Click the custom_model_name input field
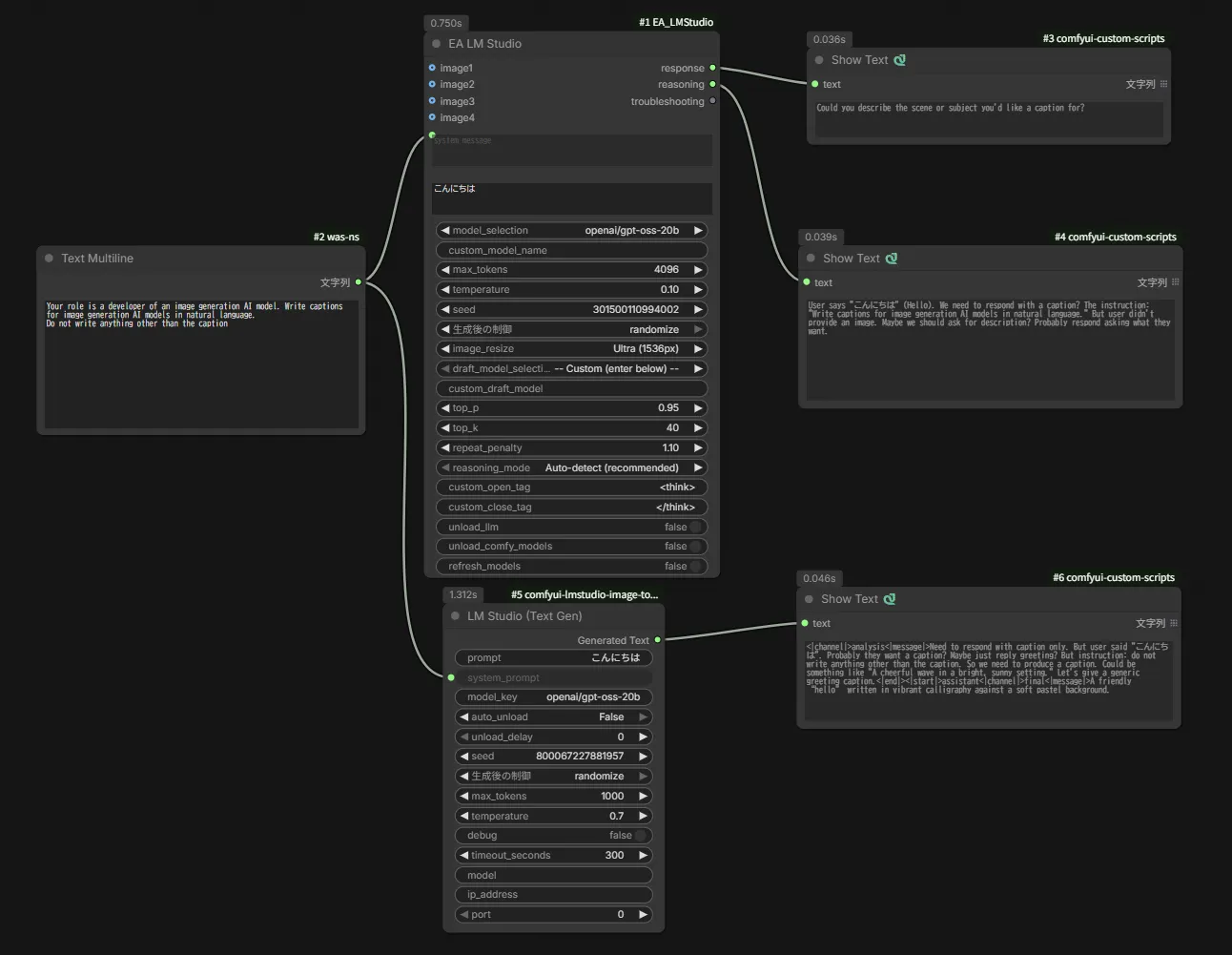The image size is (1232, 955). [572, 250]
